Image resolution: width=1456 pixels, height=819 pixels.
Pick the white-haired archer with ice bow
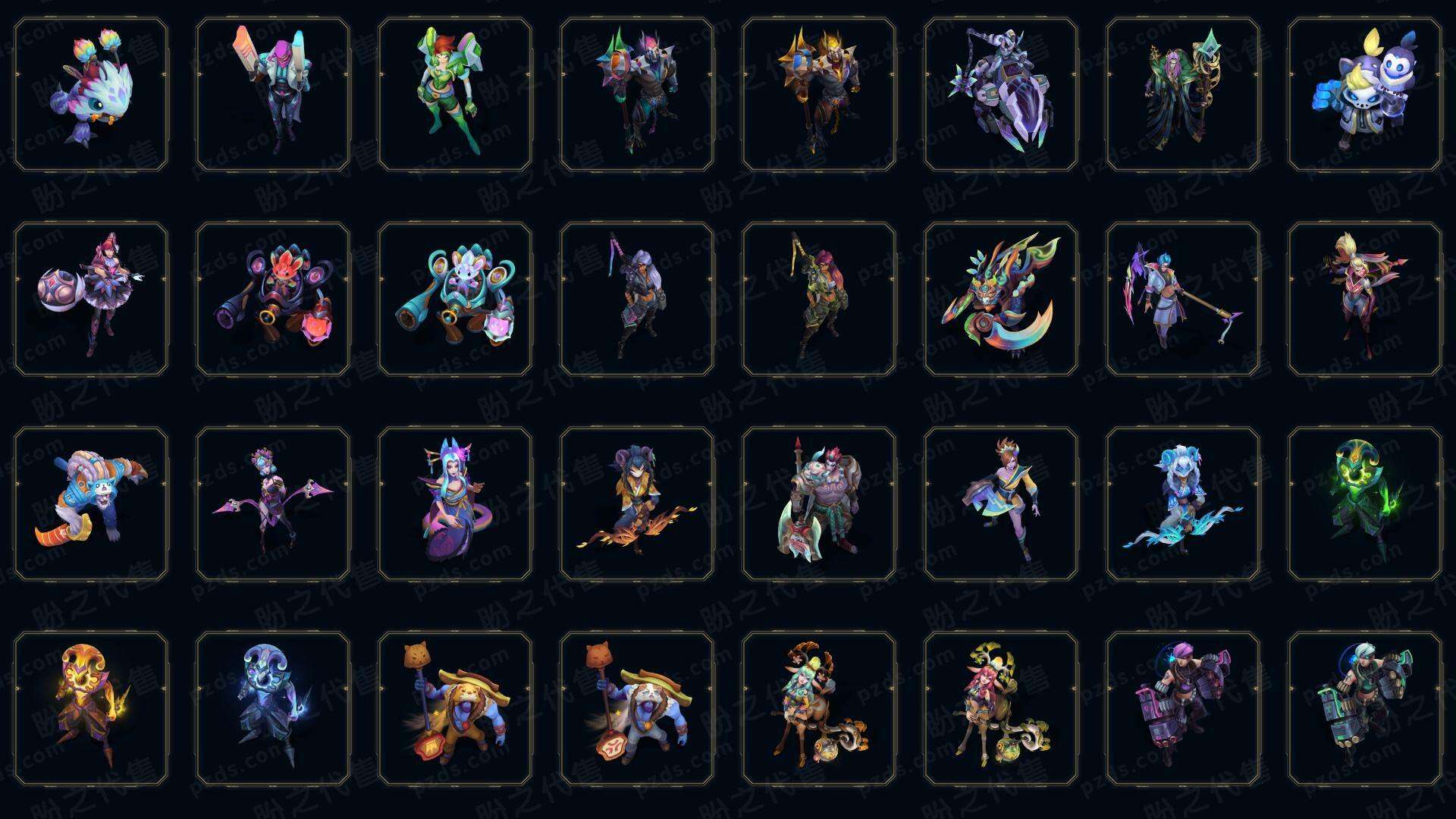click(1183, 504)
